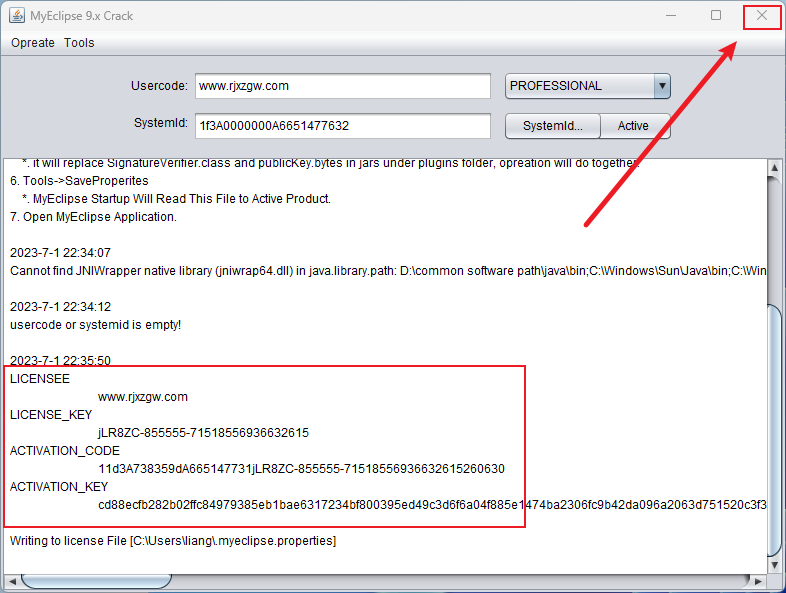Image resolution: width=786 pixels, height=593 pixels.
Task: Click the timestamp 2023-7-1 22:34:12
Action: (x=60, y=307)
